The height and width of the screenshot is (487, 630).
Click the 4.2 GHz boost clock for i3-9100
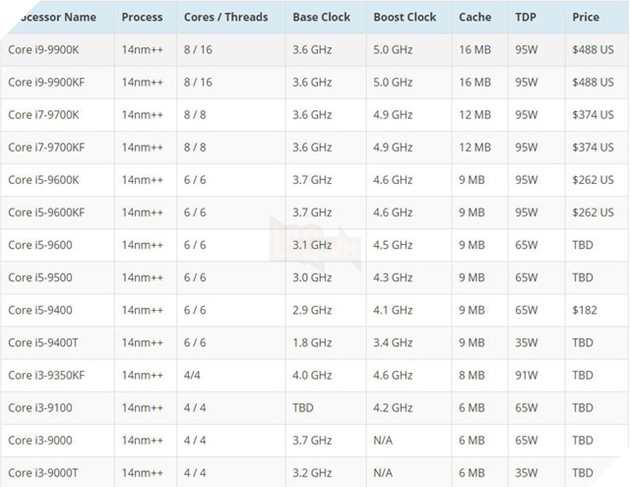(x=393, y=407)
